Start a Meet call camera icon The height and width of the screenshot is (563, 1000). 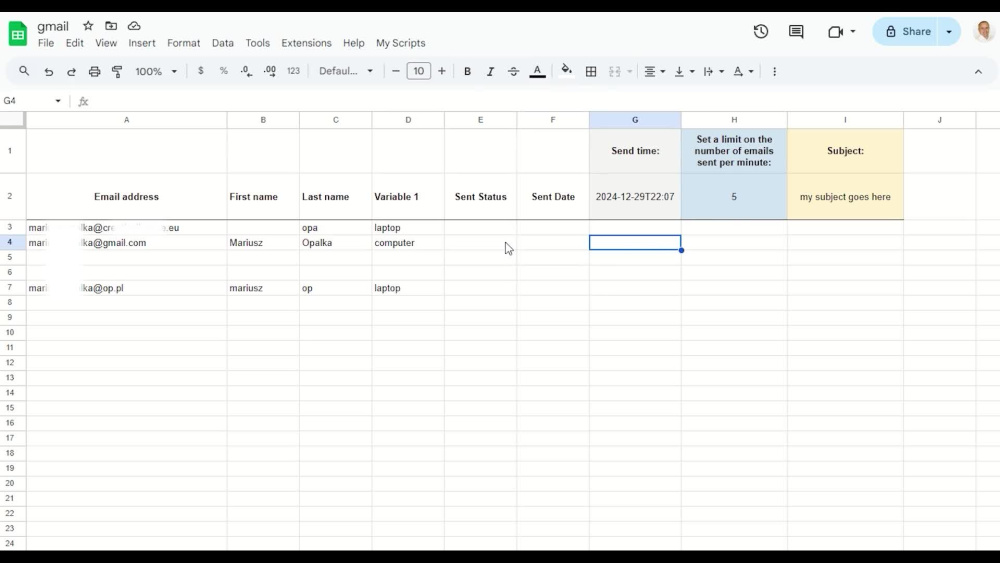[x=835, y=31]
